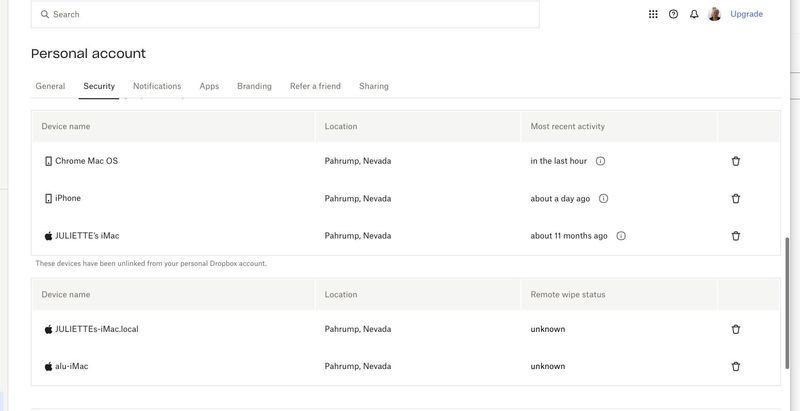
Task: Select the Notifications tab
Action: coord(157,86)
